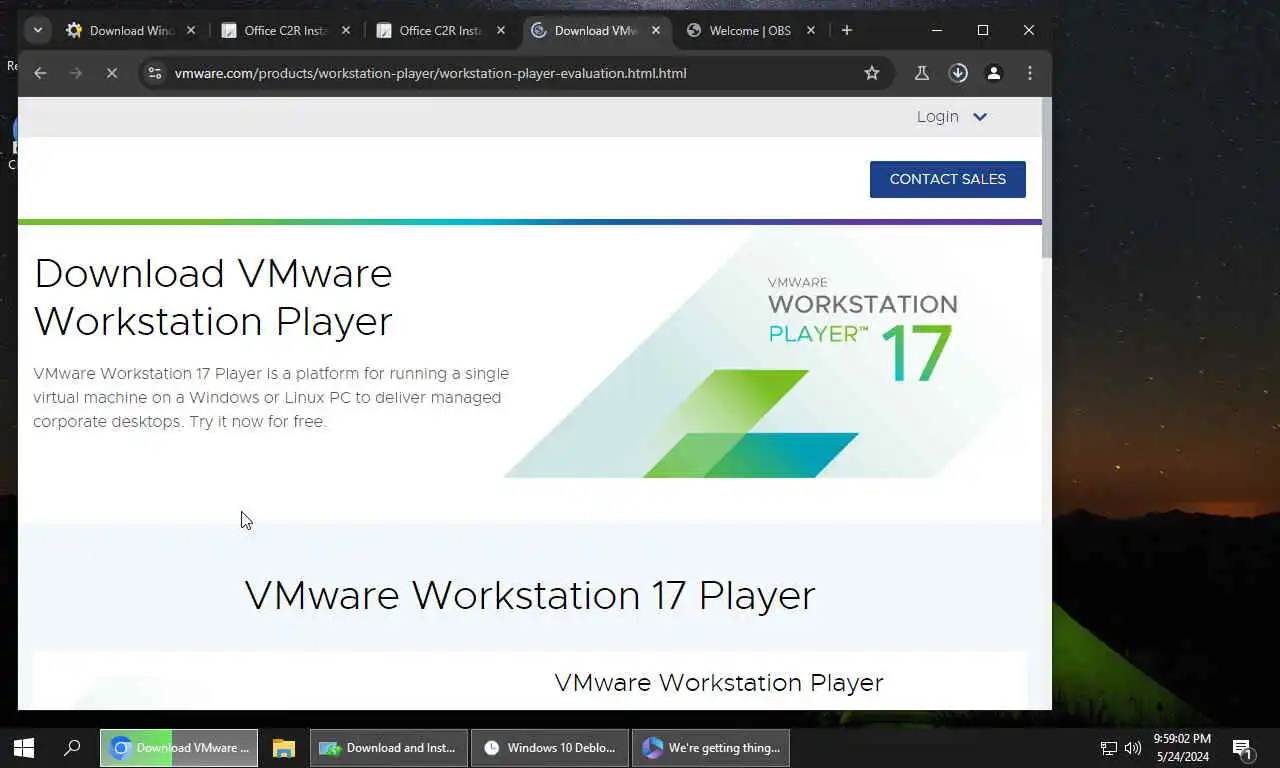
Task: Close the Download VMware tab
Action: tap(656, 30)
